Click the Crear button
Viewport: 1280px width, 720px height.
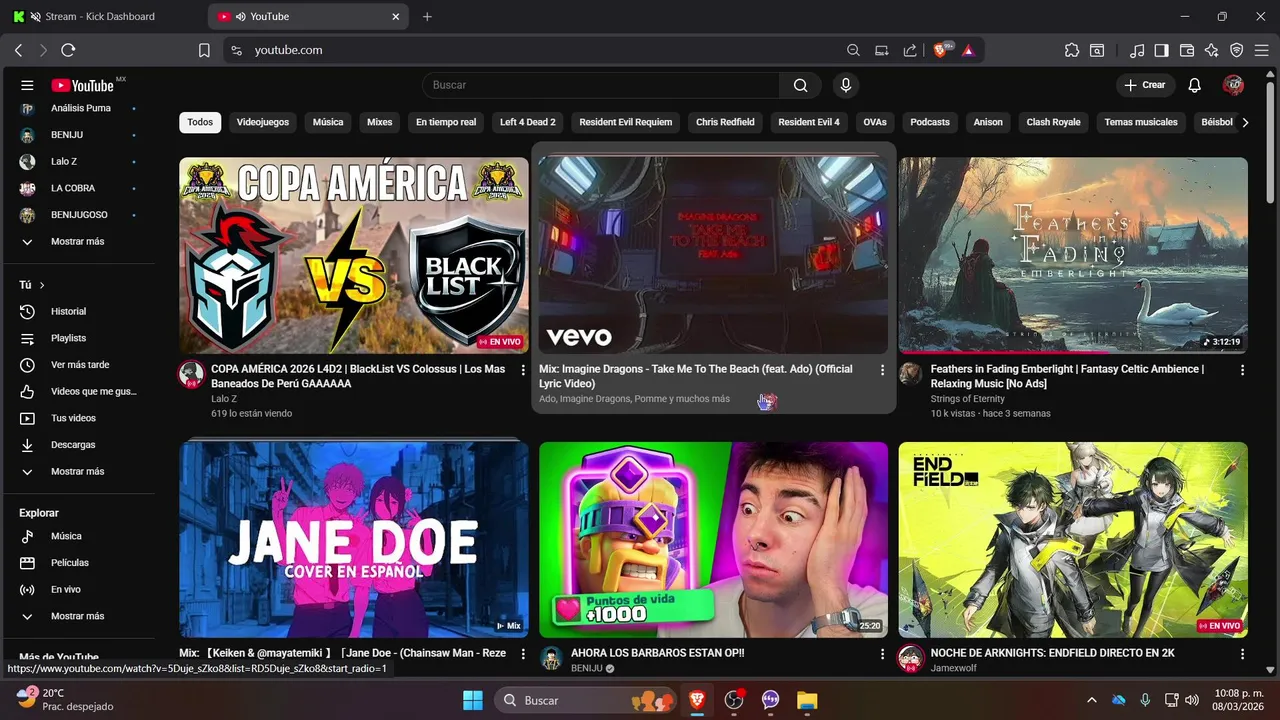(x=1145, y=86)
